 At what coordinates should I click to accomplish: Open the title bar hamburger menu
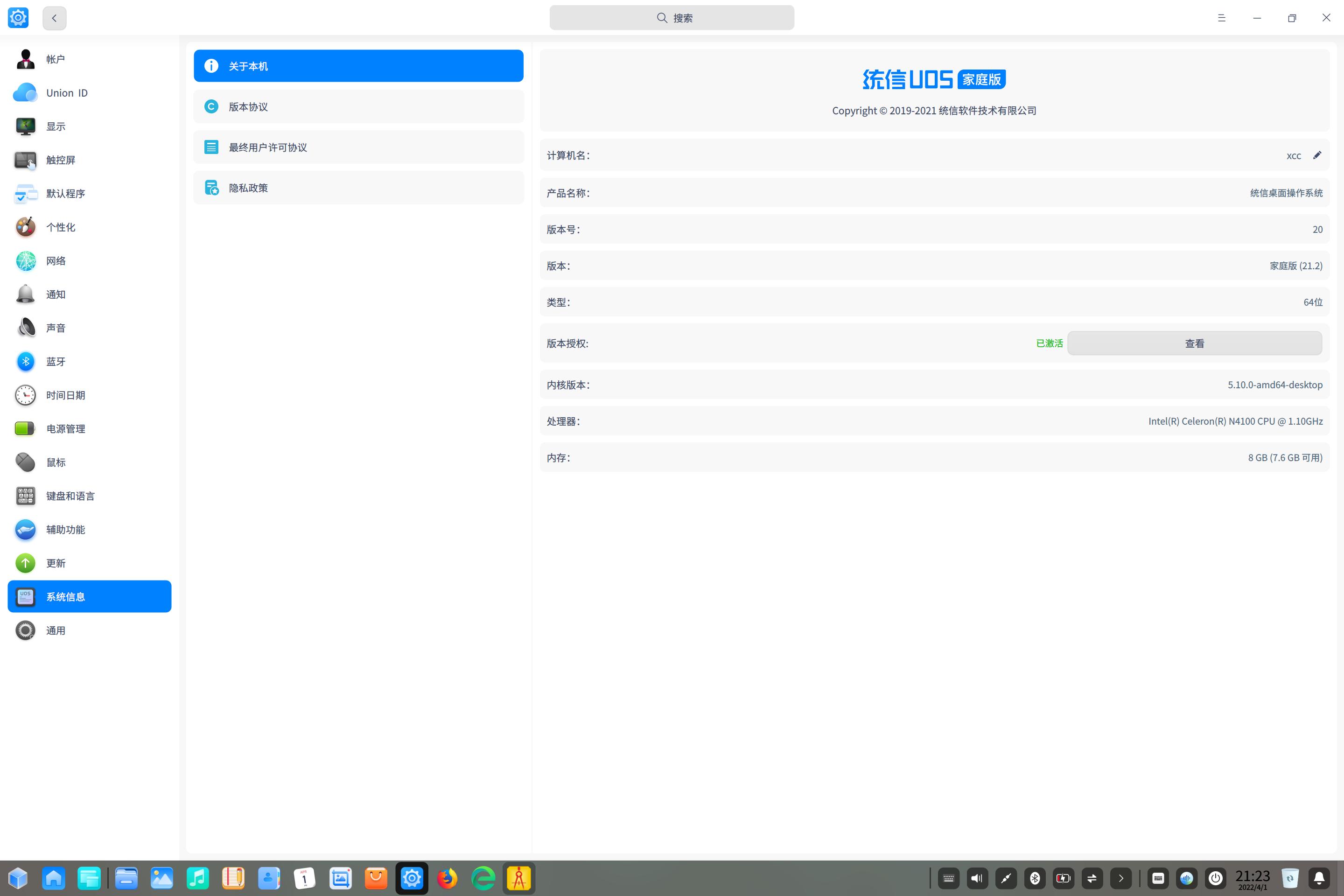click(1221, 18)
